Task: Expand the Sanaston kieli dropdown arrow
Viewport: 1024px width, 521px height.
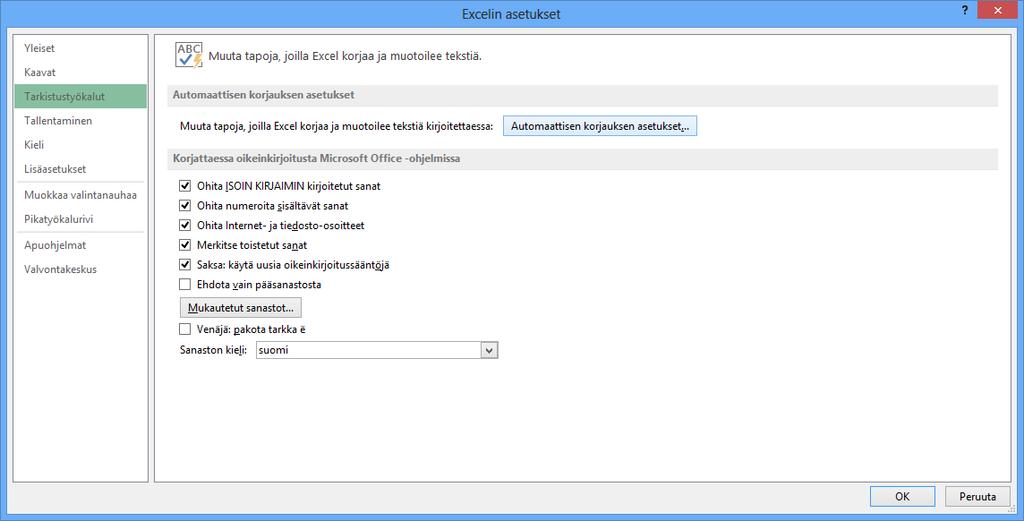Action: coord(489,351)
